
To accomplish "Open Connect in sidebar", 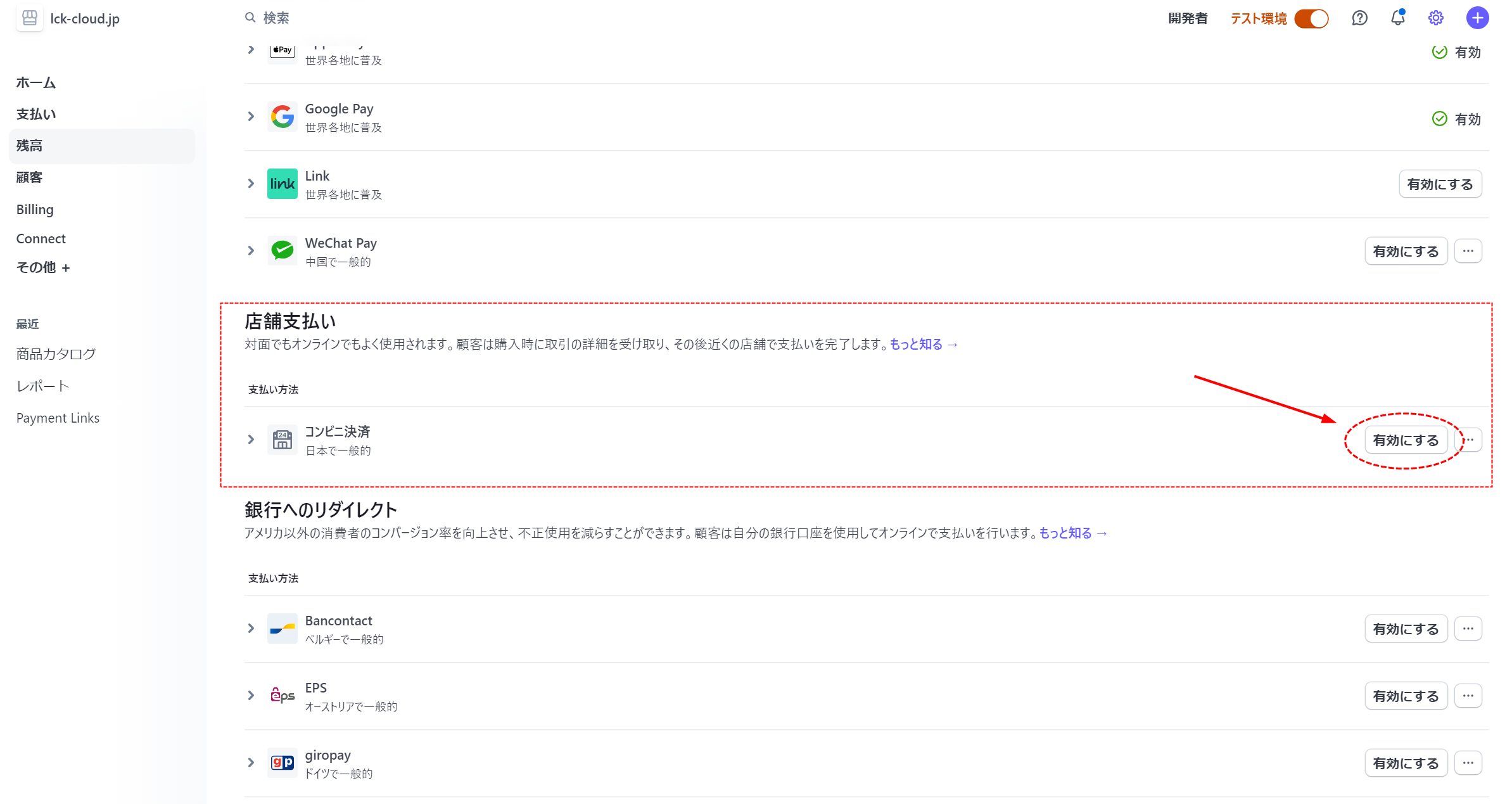I will coord(41,238).
